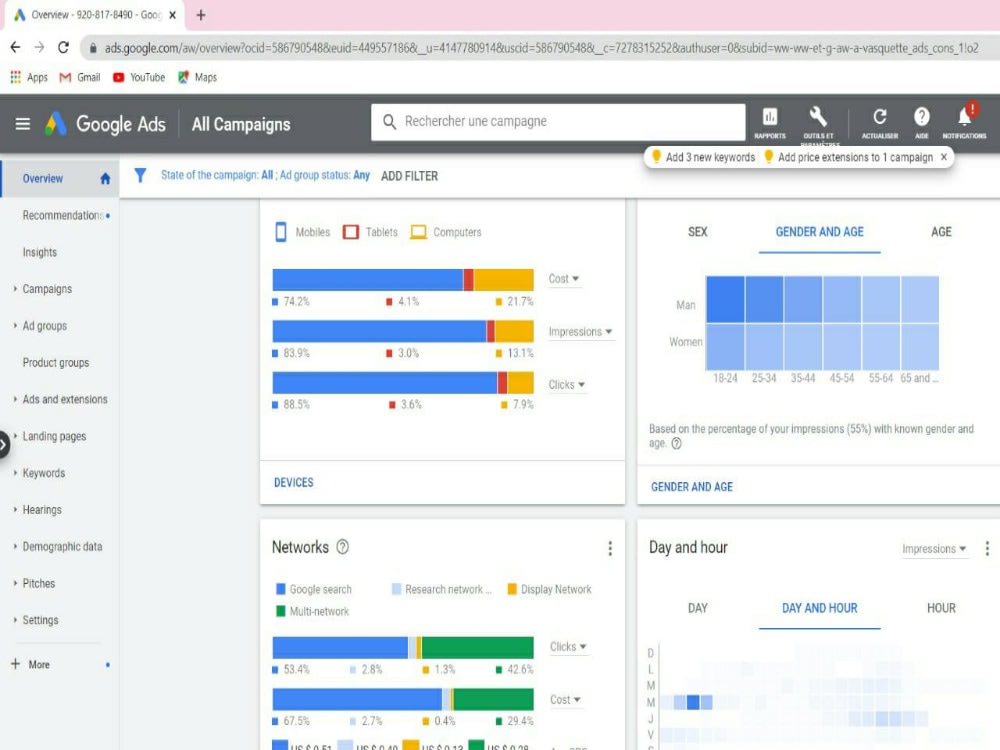Click the Networks help question mark

tap(342, 547)
